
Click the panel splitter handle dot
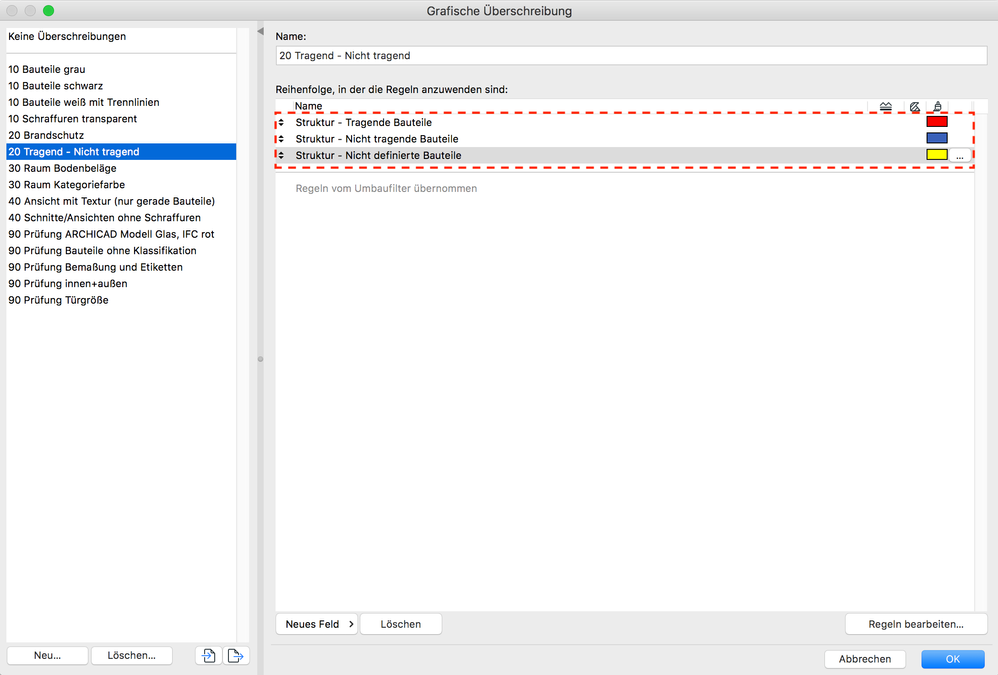pyautogui.click(x=260, y=359)
